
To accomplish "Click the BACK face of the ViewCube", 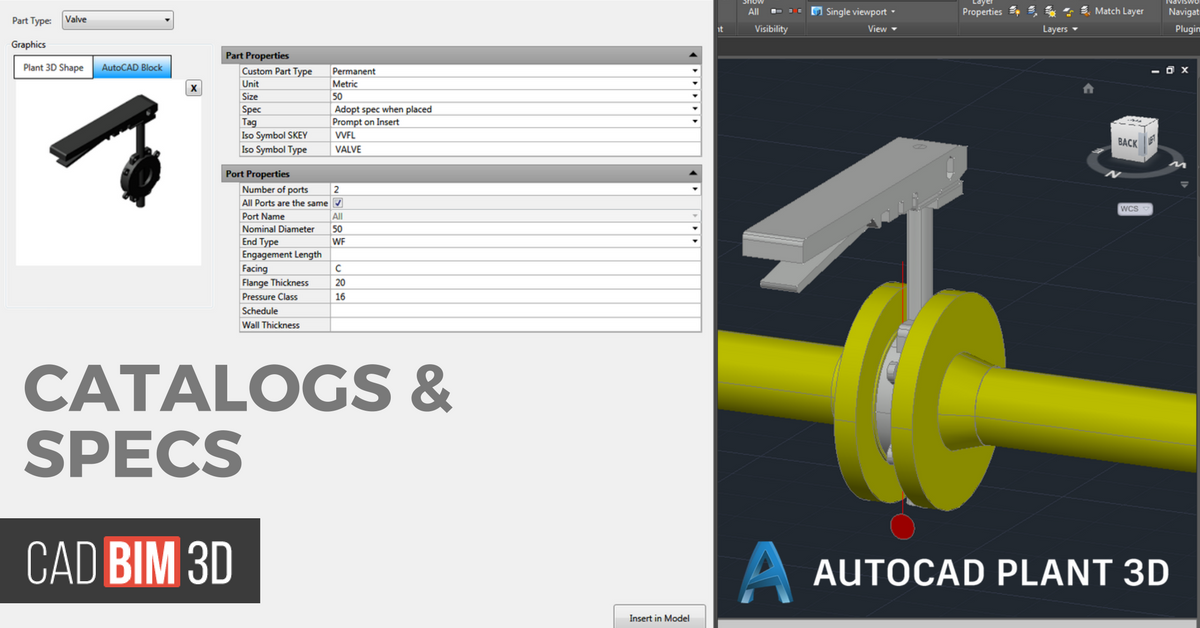I will 1128,142.
